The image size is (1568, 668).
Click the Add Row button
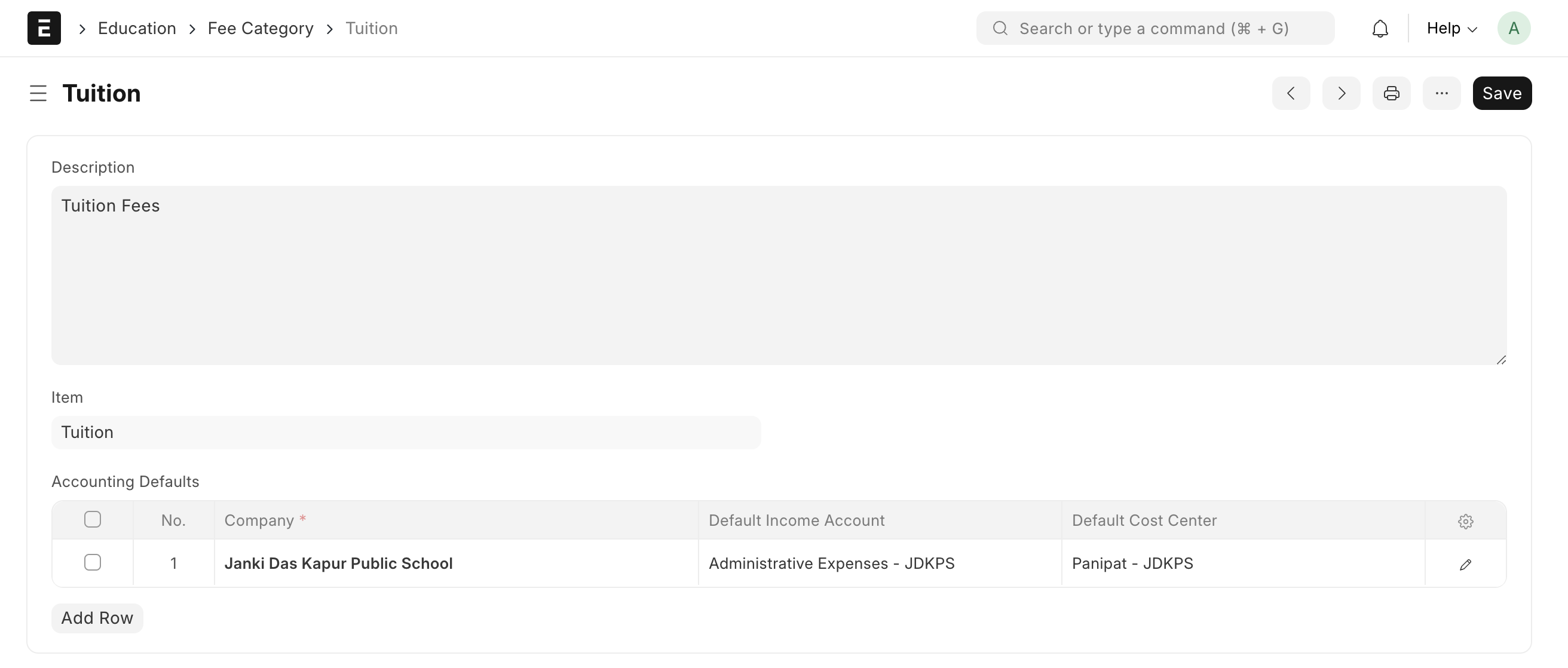pos(97,618)
